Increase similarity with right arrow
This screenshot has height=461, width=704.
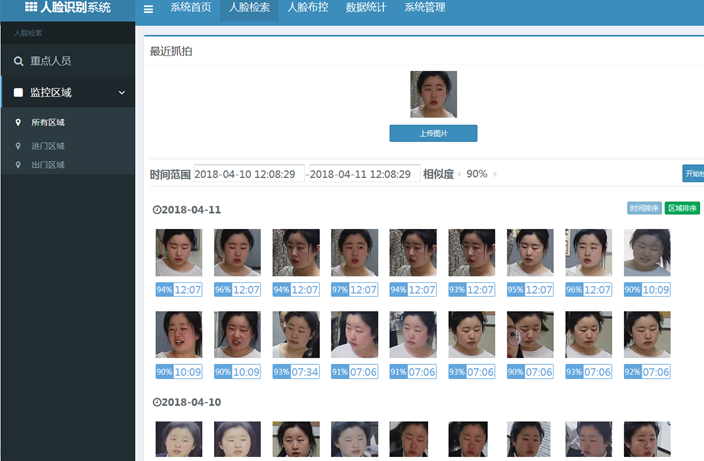click(x=495, y=174)
